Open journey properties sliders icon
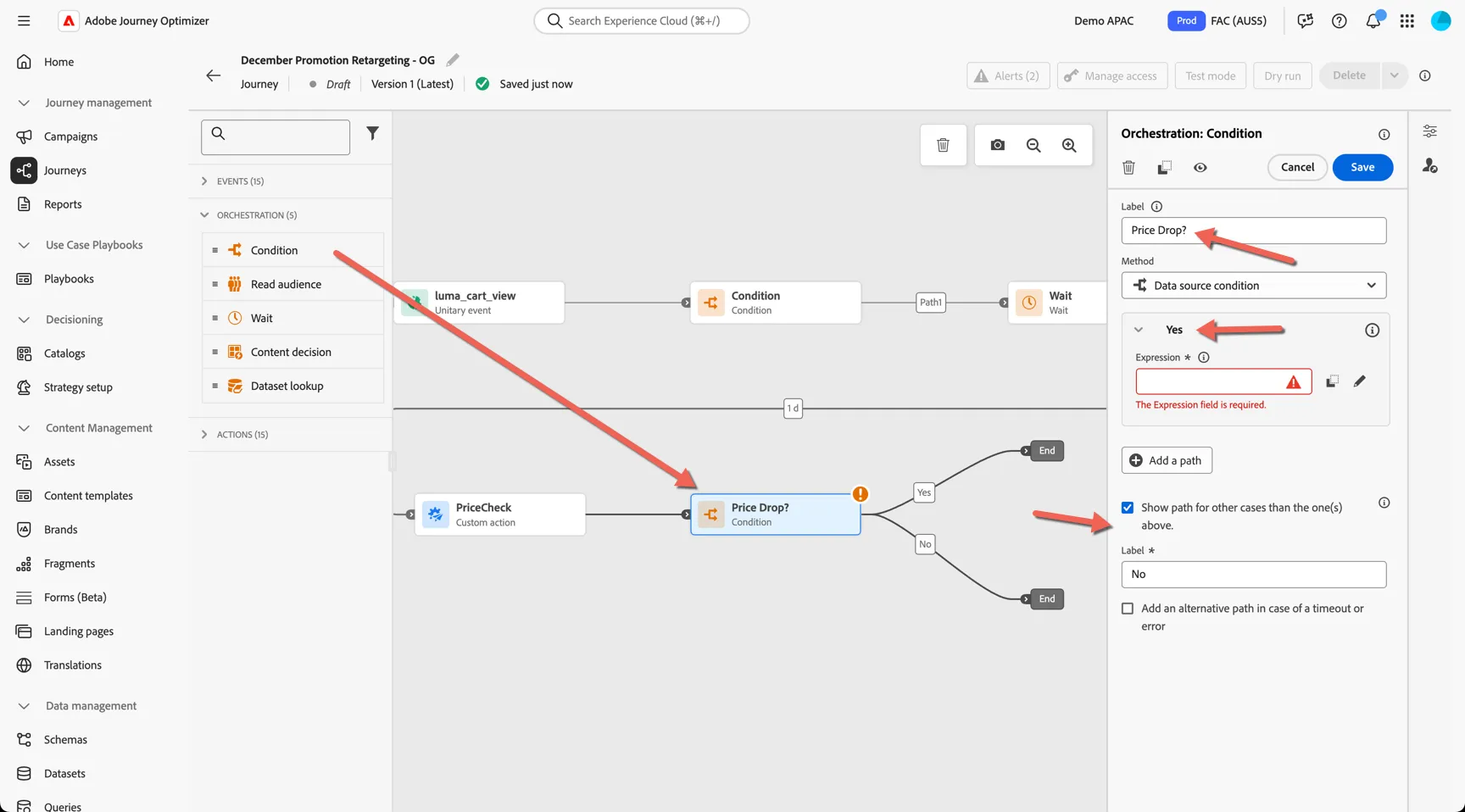This screenshot has height=812, width=1465. pyautogui.click(x=1430, y=131)
